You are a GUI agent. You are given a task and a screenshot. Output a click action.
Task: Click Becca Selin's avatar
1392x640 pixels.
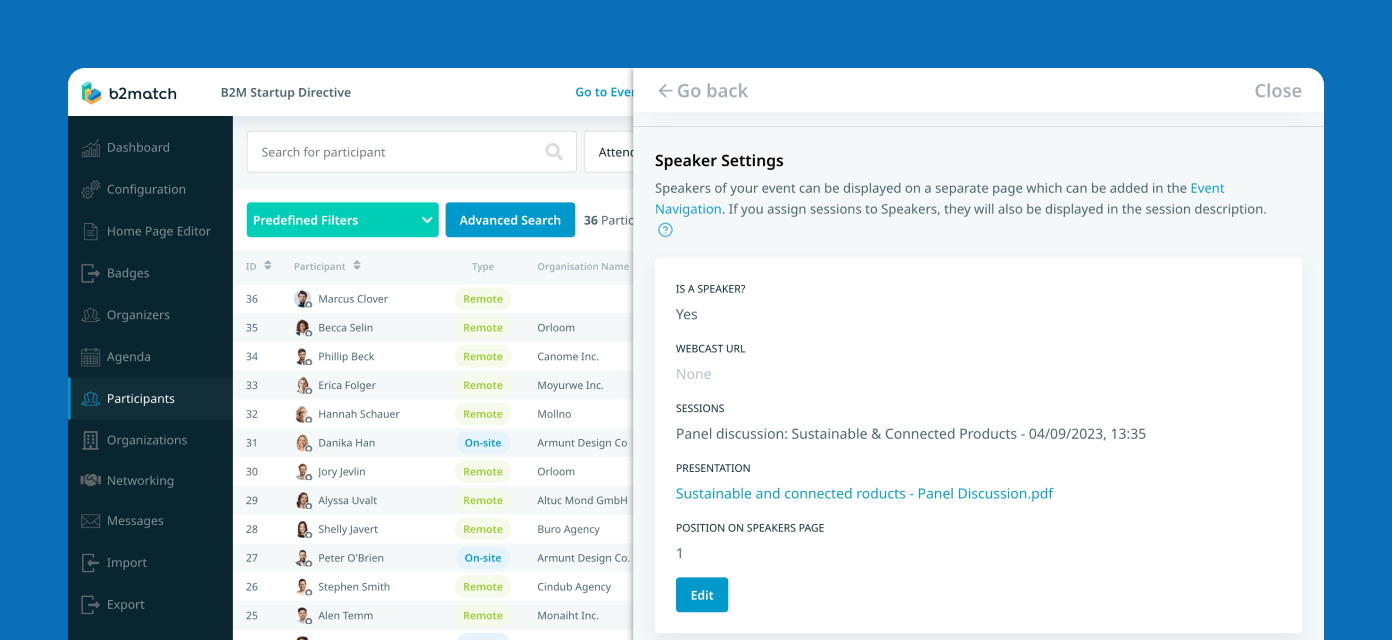303,328
